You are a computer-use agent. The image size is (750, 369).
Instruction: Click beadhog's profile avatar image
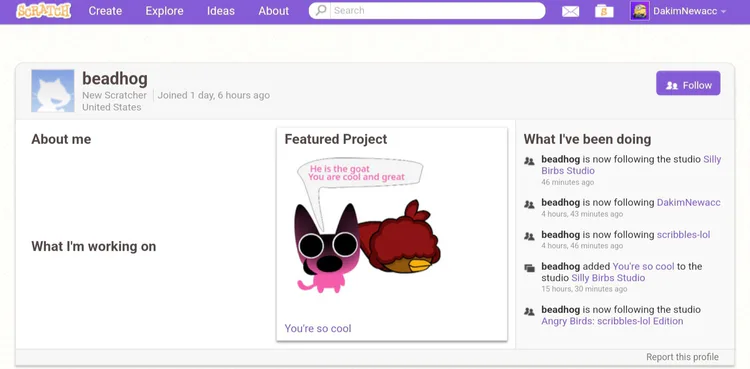(x=53, y=91)
